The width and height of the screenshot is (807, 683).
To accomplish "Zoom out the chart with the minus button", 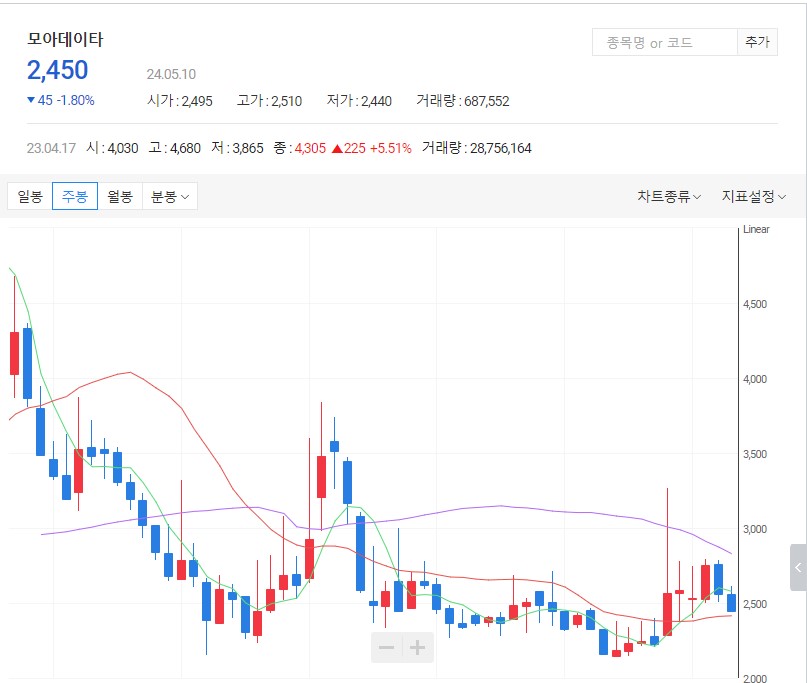I will (386, 648).
